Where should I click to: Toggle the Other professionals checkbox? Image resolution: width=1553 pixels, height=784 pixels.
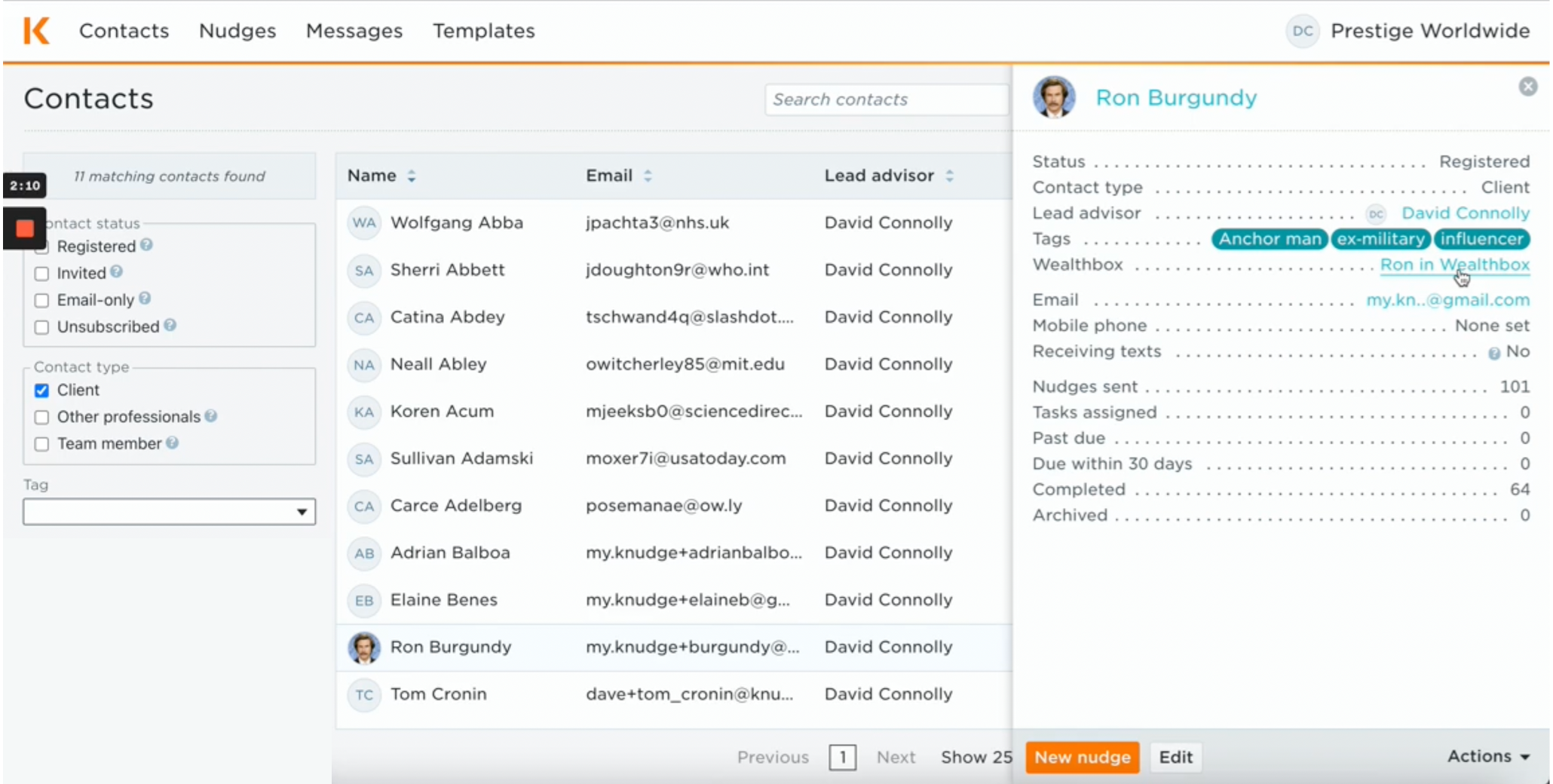point(41,418)
